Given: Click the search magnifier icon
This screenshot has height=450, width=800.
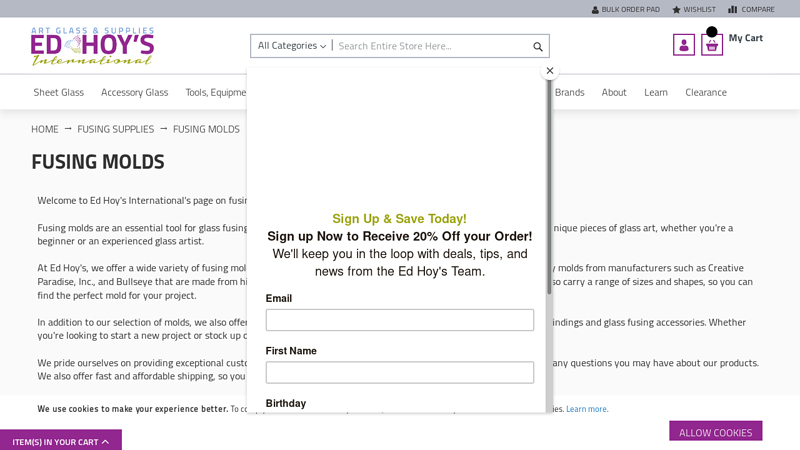Looking at the screenshot, I should click(x=538, y=46).
